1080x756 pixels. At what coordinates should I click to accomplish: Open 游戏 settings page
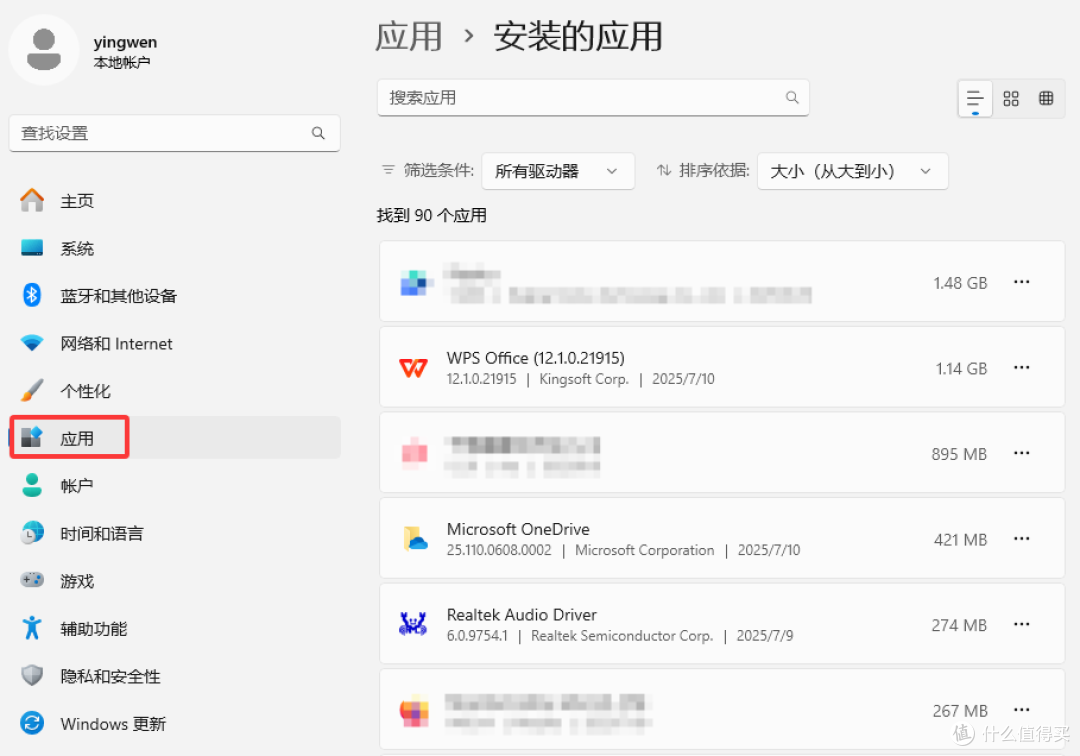pyautogui.click(x=175, y=581)
